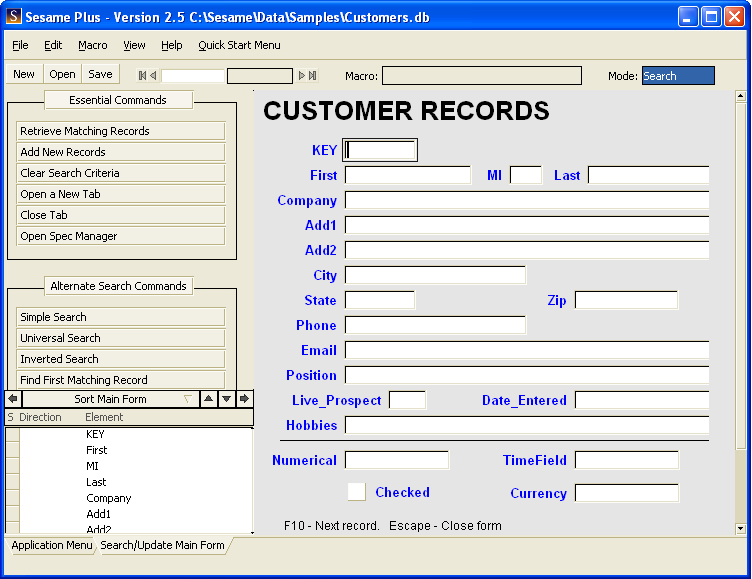
Task: Click form scrollbar up arrow
Action: [x=740, y=96]
